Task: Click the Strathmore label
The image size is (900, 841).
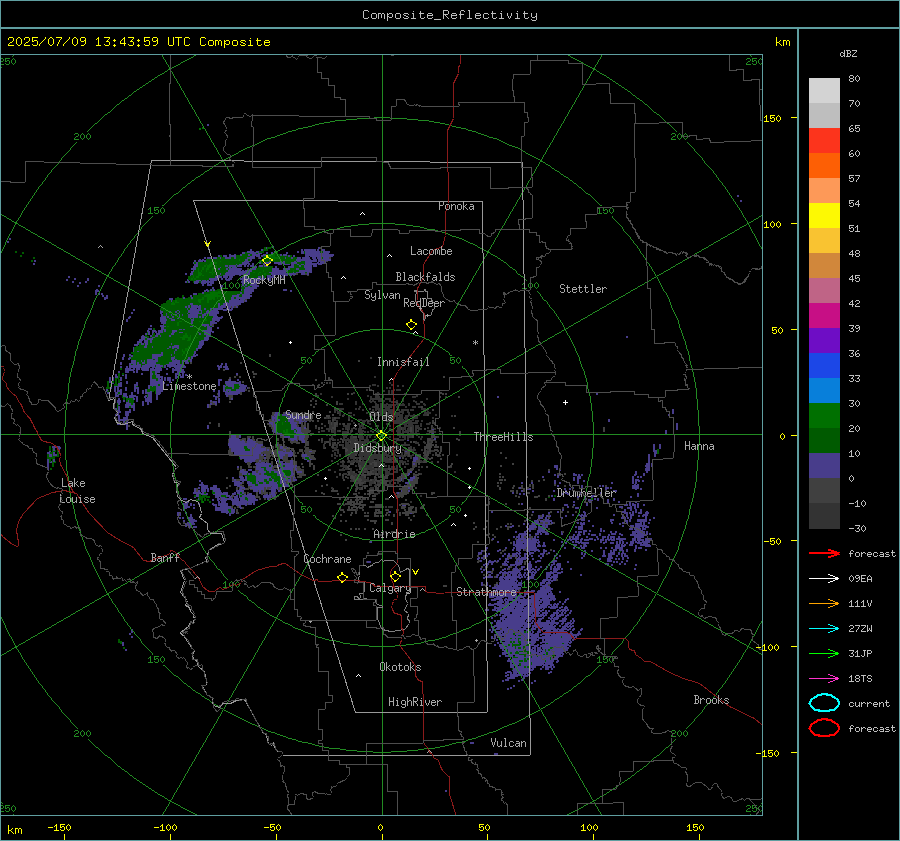Action: click(487, 592)
